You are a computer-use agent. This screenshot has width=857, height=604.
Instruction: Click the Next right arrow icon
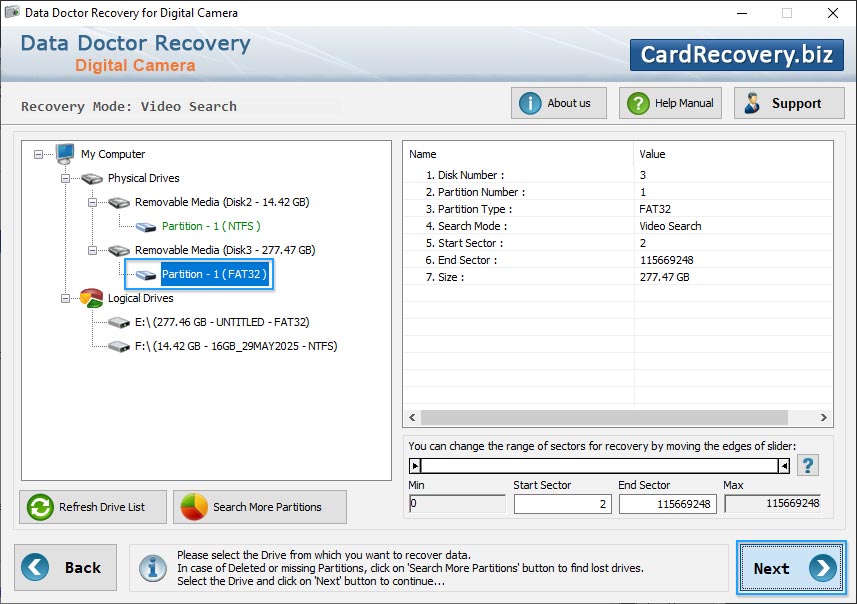[823, 568]
